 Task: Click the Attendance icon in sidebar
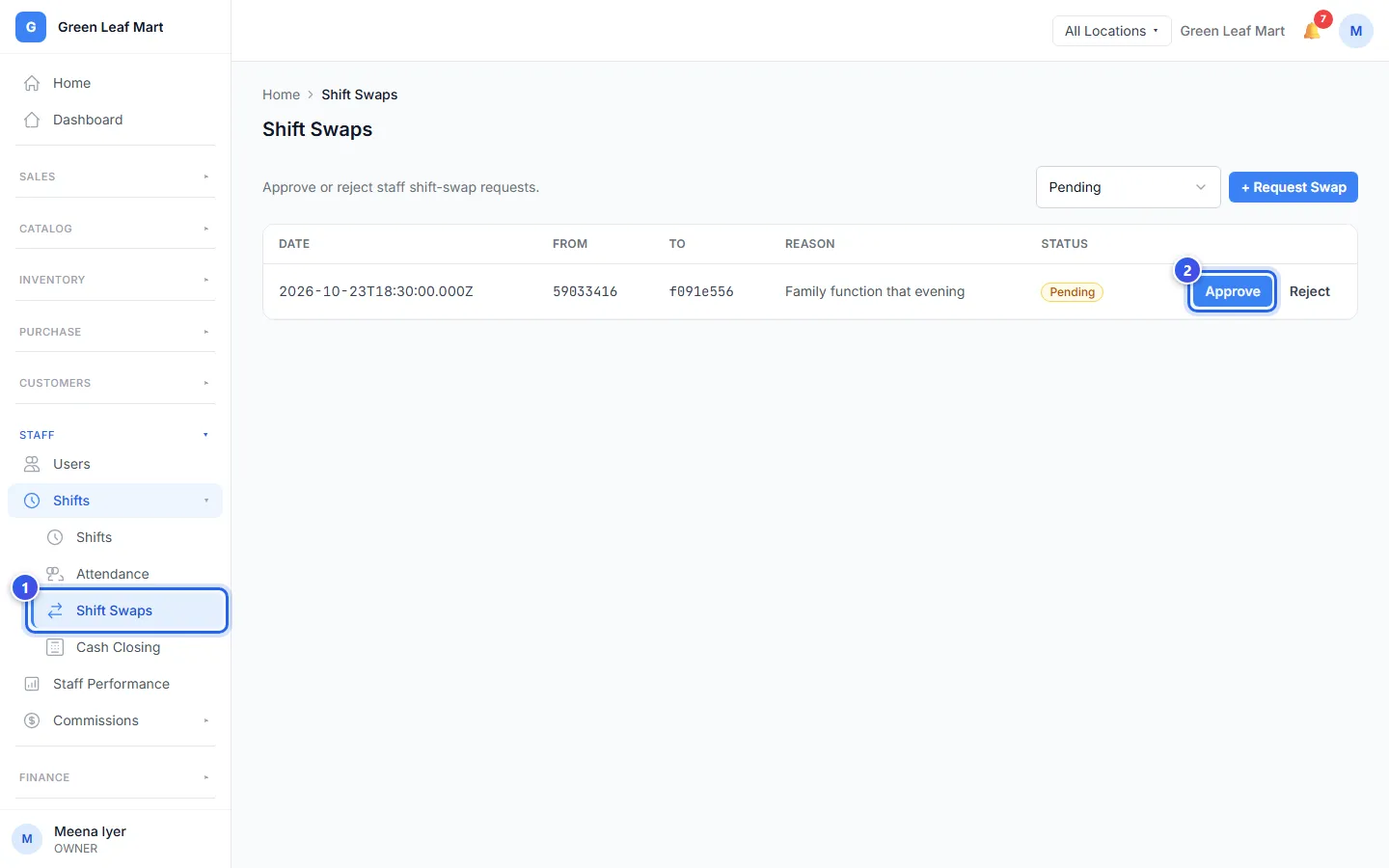pos(55,574)
